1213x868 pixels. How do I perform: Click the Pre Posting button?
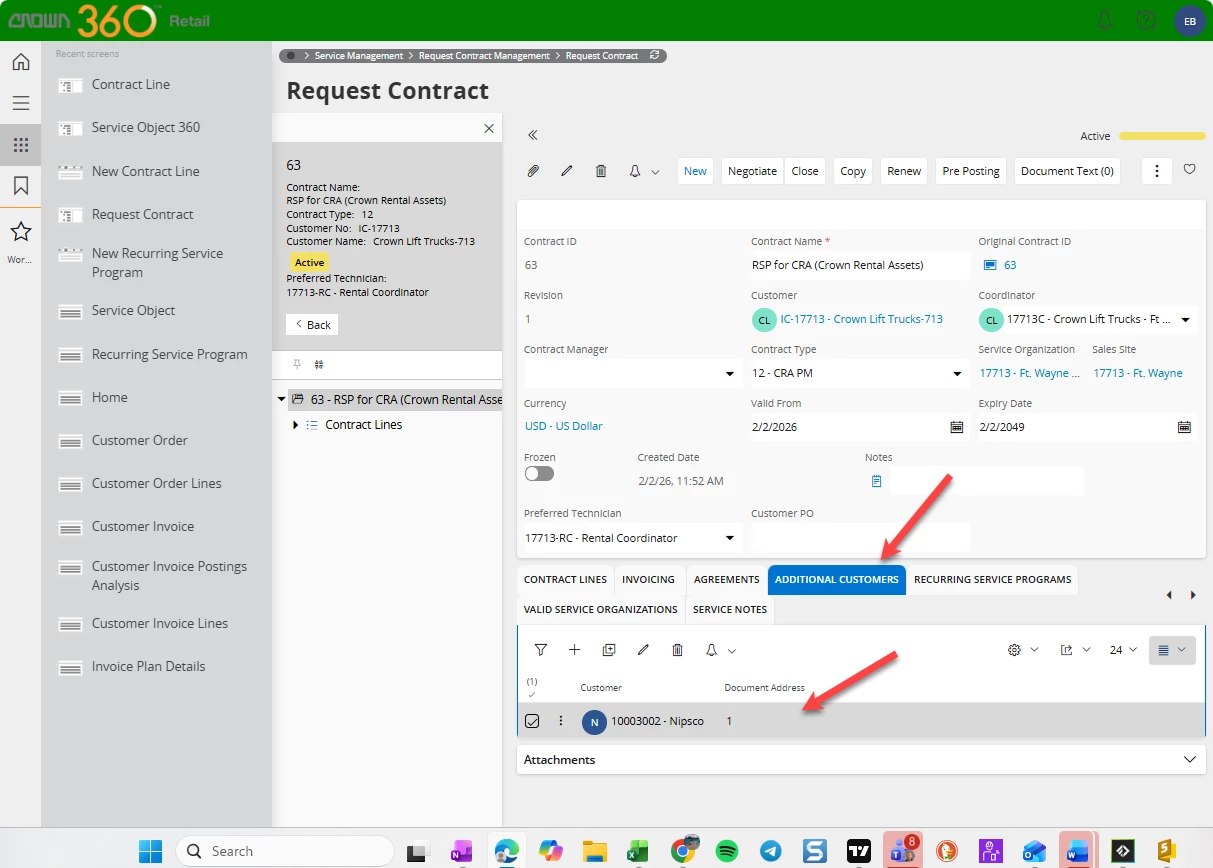[971, 171]
